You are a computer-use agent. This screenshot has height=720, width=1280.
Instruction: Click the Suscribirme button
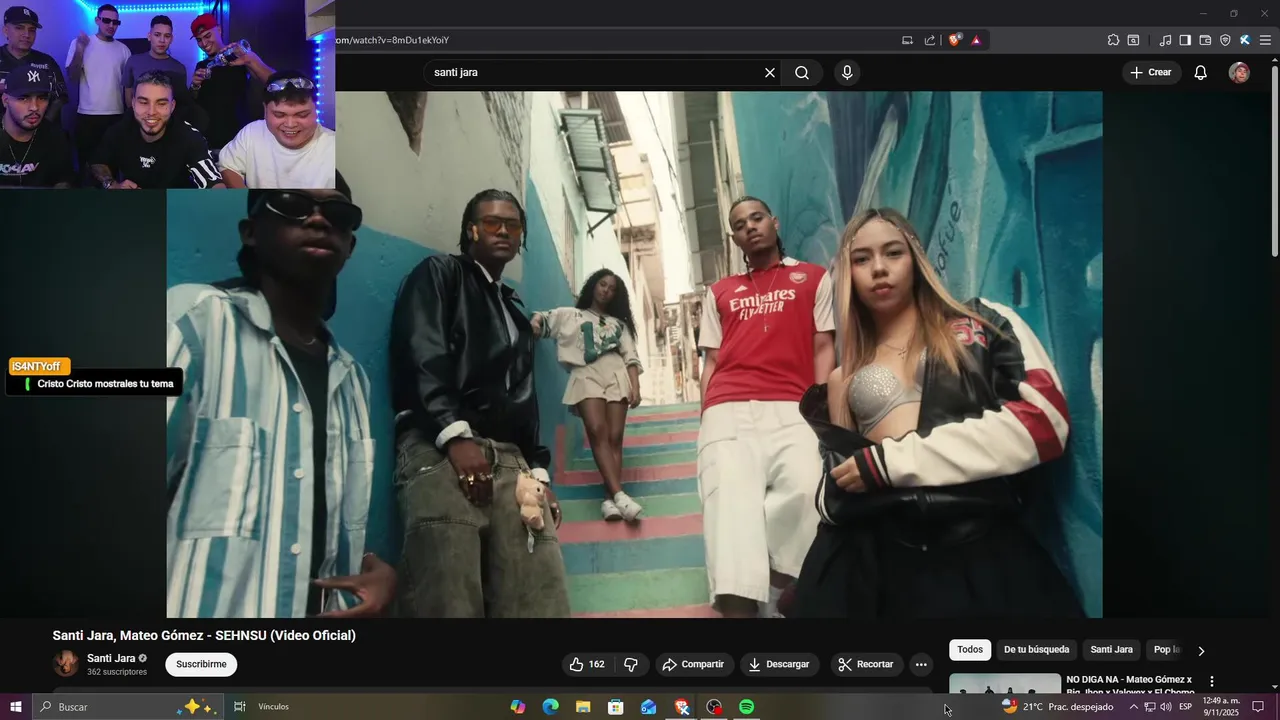click(x=201, y=664)
